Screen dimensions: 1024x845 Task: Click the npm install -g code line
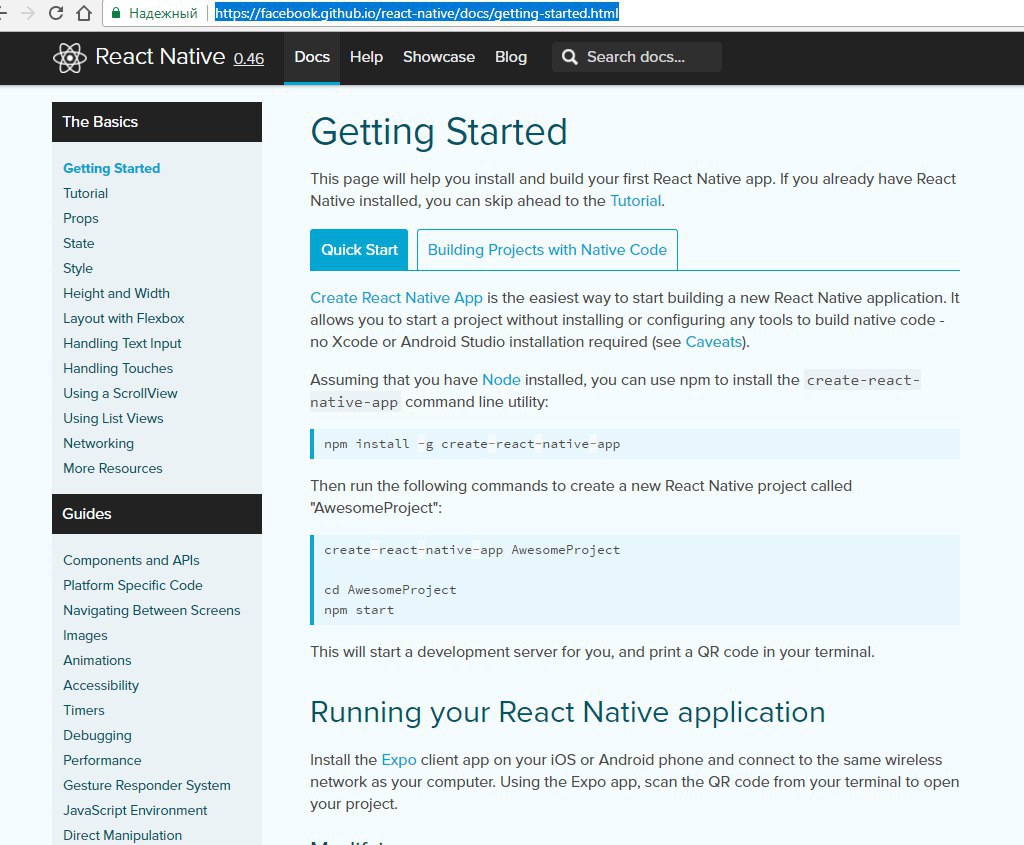click(472, 444)
